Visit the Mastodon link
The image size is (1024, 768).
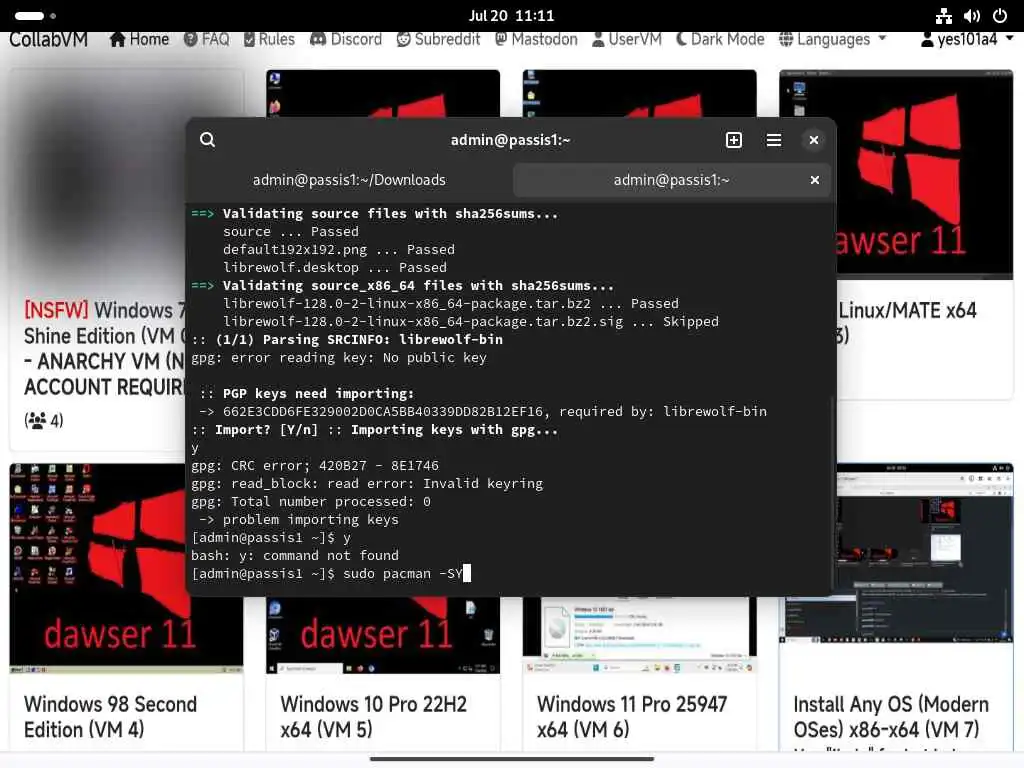point(536,39)
